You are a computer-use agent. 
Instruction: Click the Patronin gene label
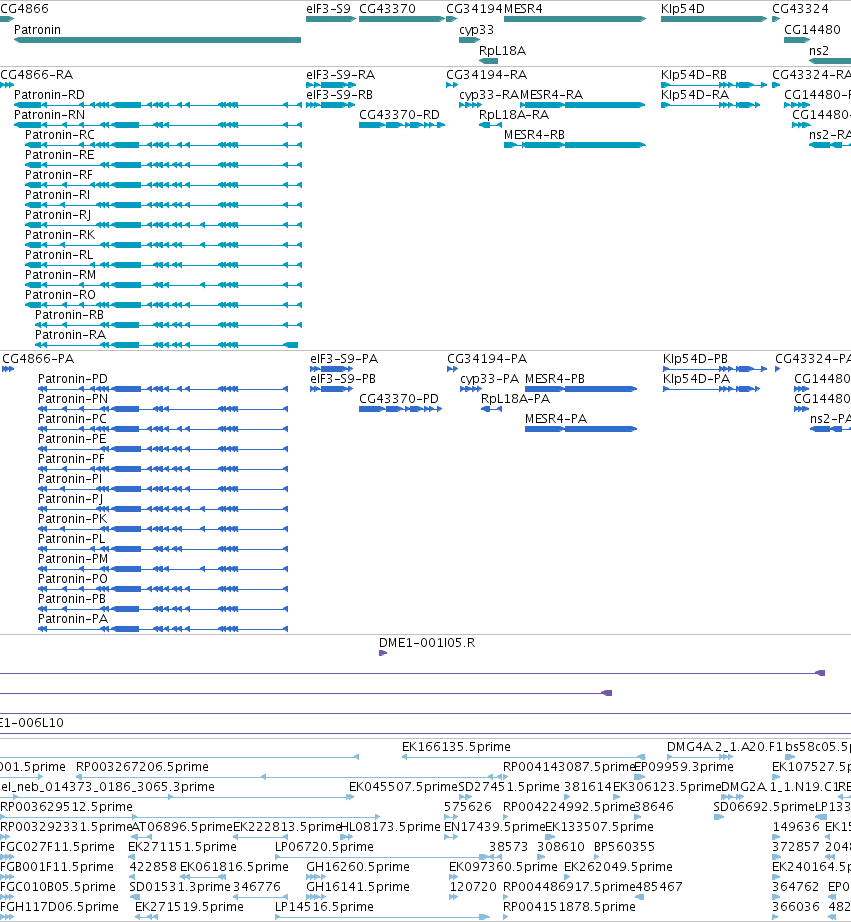[37, 29]
